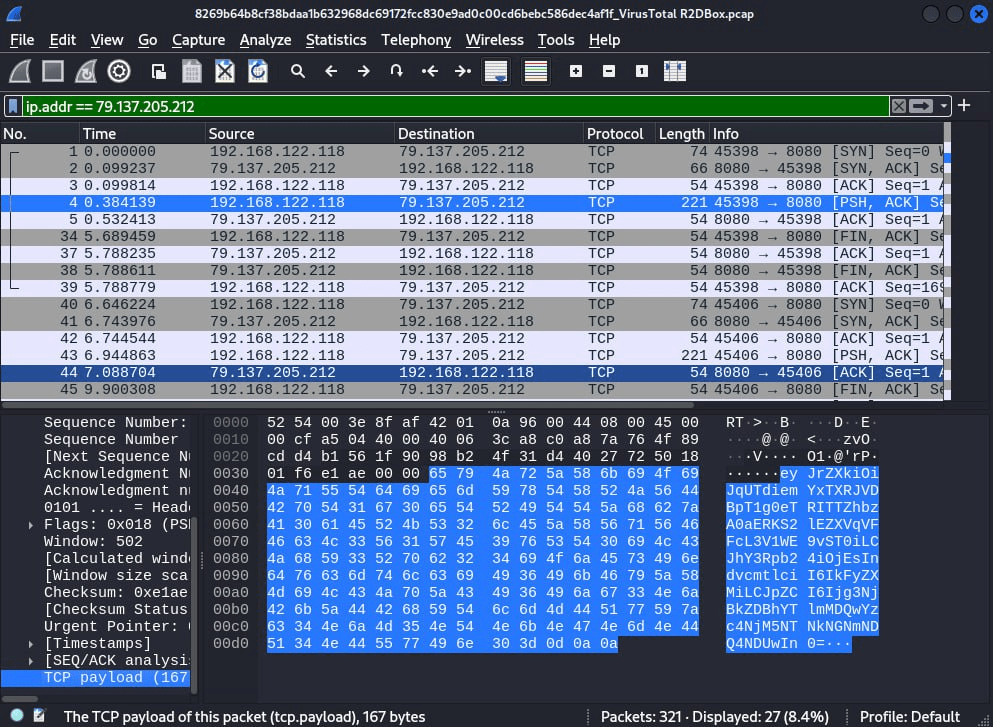Zoom out the main window text
The width and height of the screenshot is (993, 727).
click(609, 71)
